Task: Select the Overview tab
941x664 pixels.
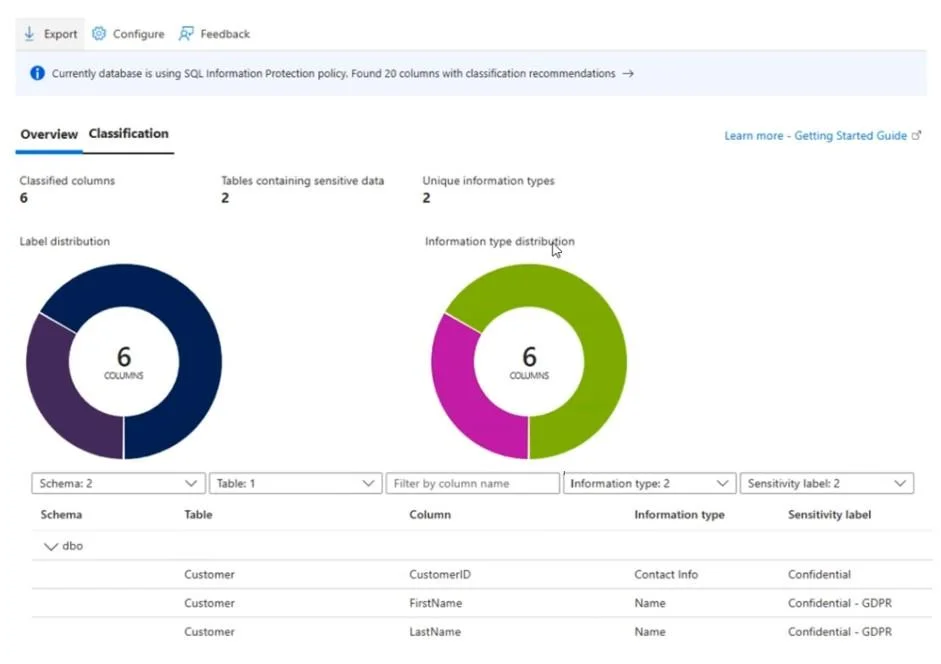Action: point(49,134)
